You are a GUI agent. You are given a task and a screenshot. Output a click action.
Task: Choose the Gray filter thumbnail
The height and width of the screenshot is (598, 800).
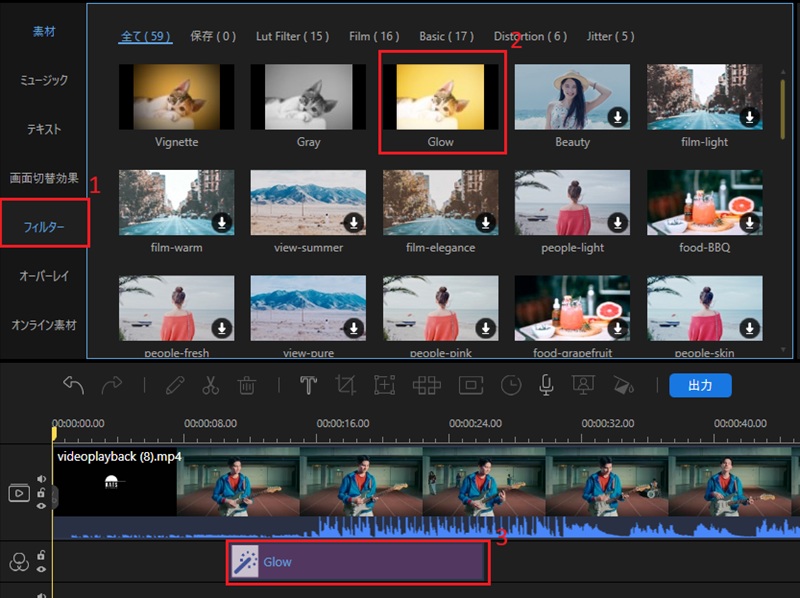pyautogui.click(x=308, y=97)
